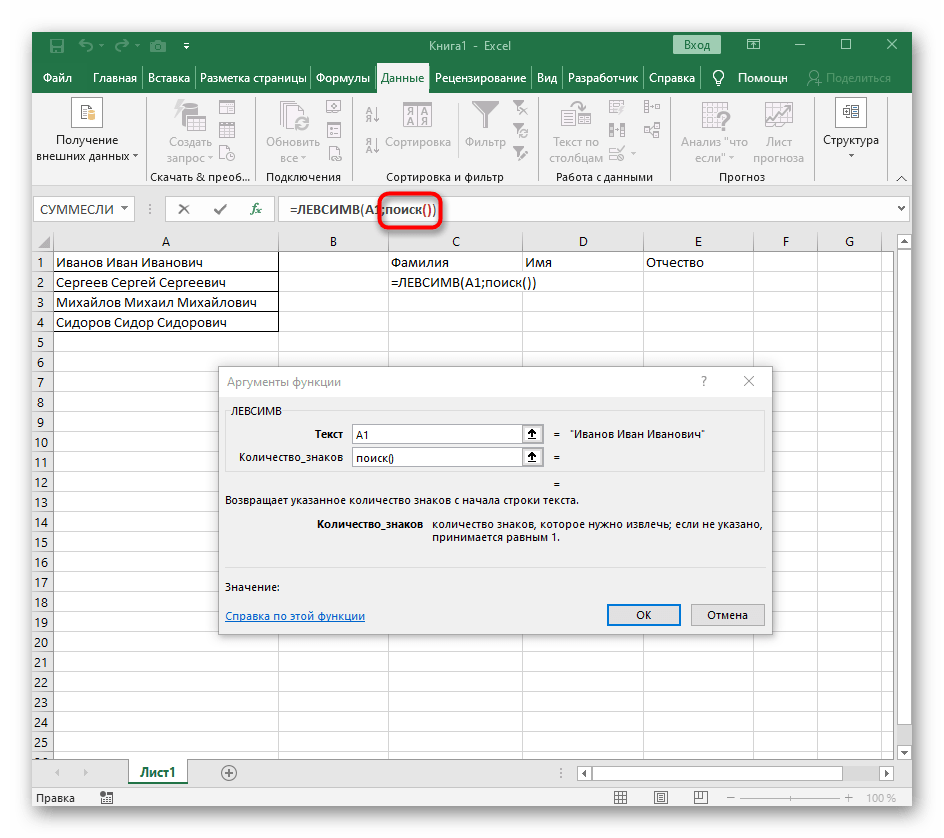Collapse dialog via Текст range selector

point(532,434)
